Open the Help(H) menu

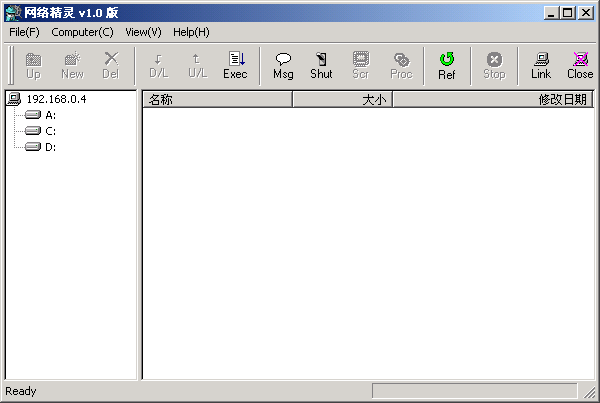[x=191, y=32]
